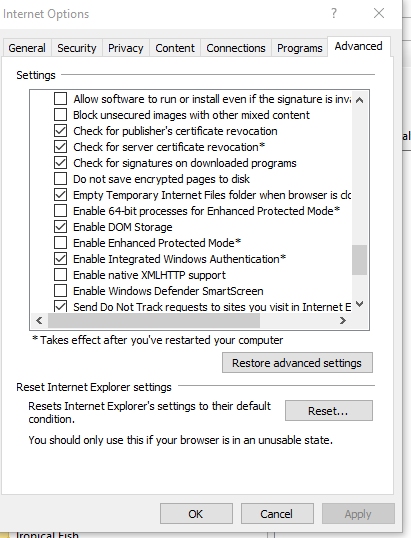Screen dimensions: 411x538
Task: Toggle Check for server certificate revocation
Action: coord(61,147)
